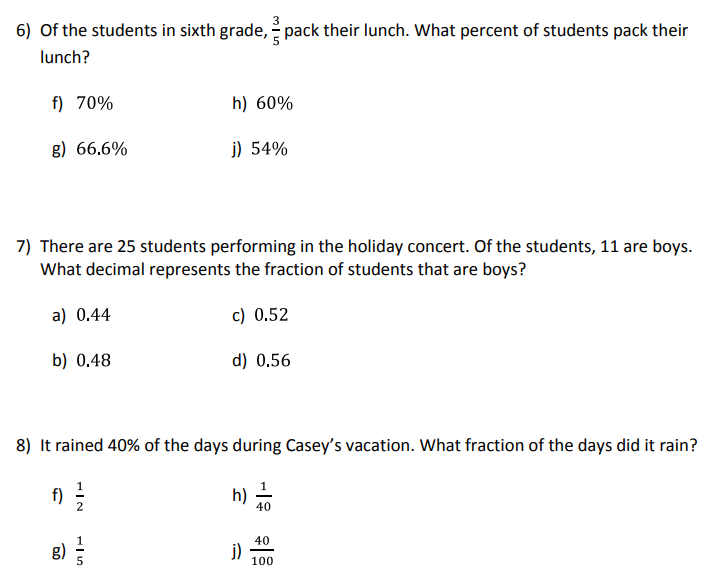
Task: Choose answer g) 66.6% in question 6
Action: click(89, 149)
